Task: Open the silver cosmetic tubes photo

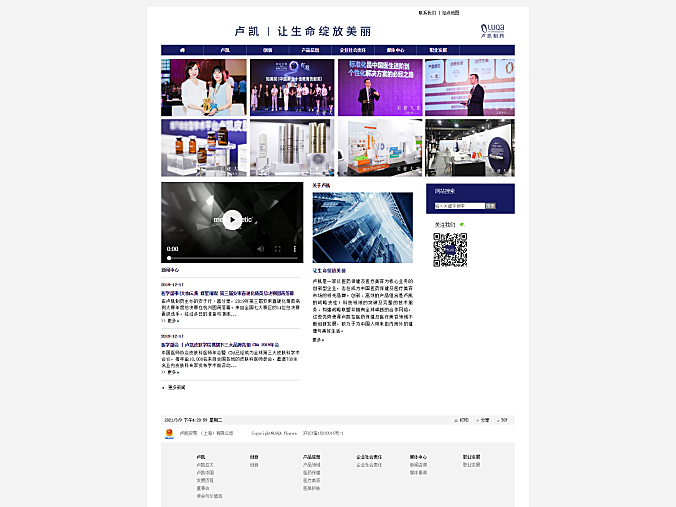Action: [292, 148]
